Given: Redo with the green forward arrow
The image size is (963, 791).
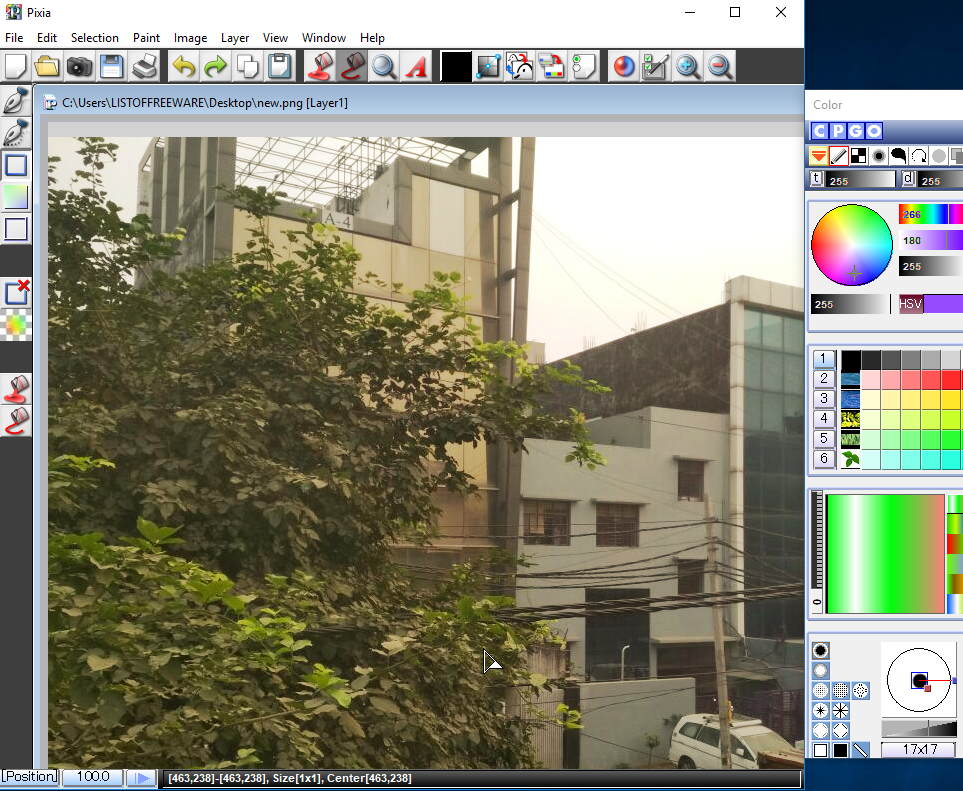Looking at the screenshot, I should click(x=216, y=66).
